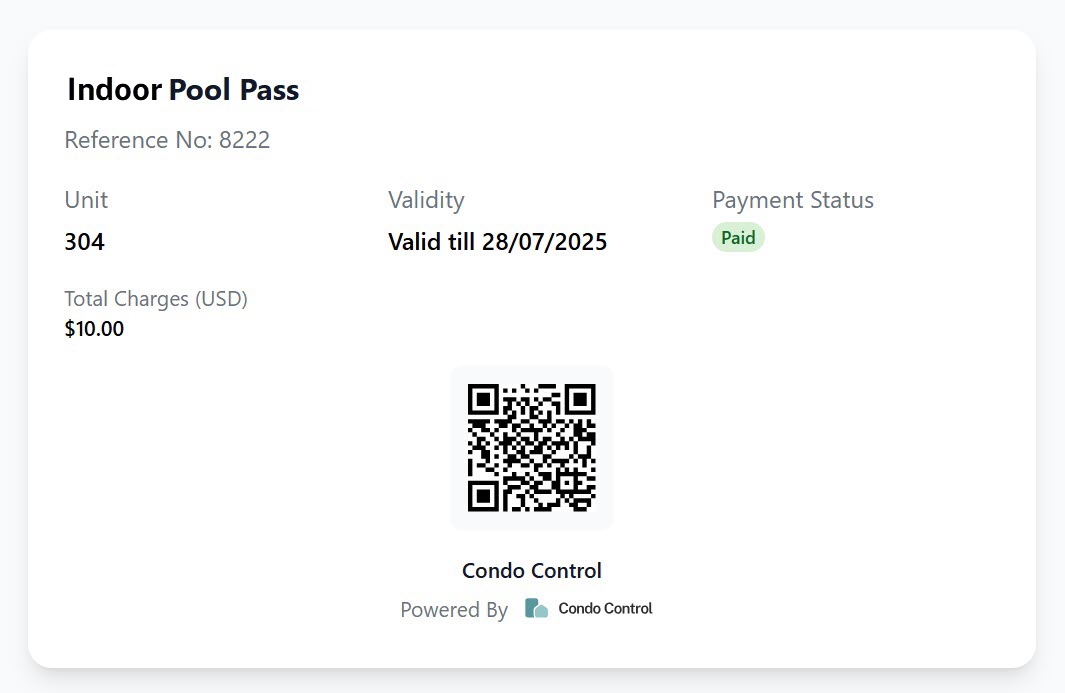Click the Payment Status label
The image size is (1065, 693).
[793, 200]
